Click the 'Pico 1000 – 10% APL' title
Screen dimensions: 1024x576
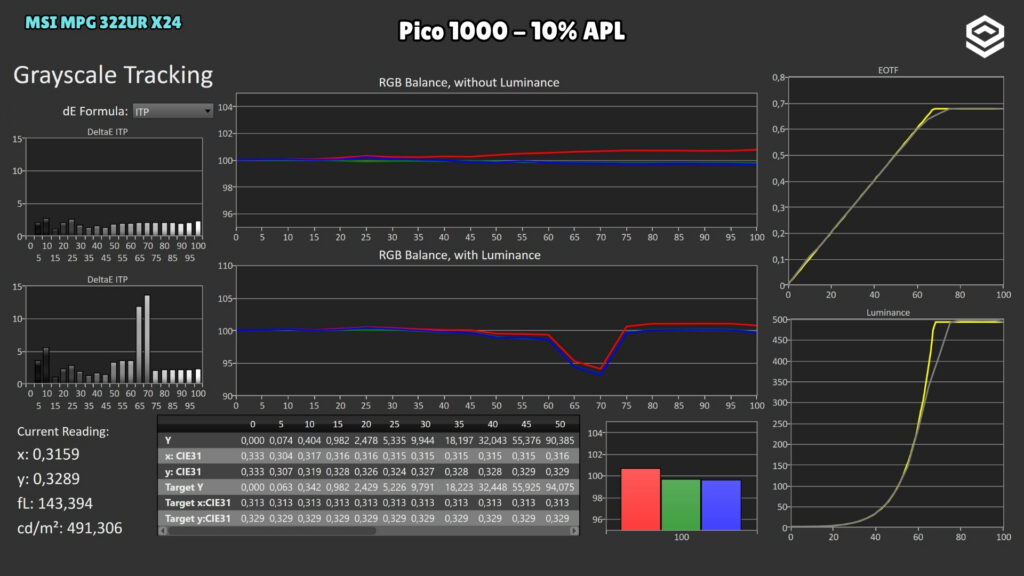pyautogui.click(x=512, y=31)
